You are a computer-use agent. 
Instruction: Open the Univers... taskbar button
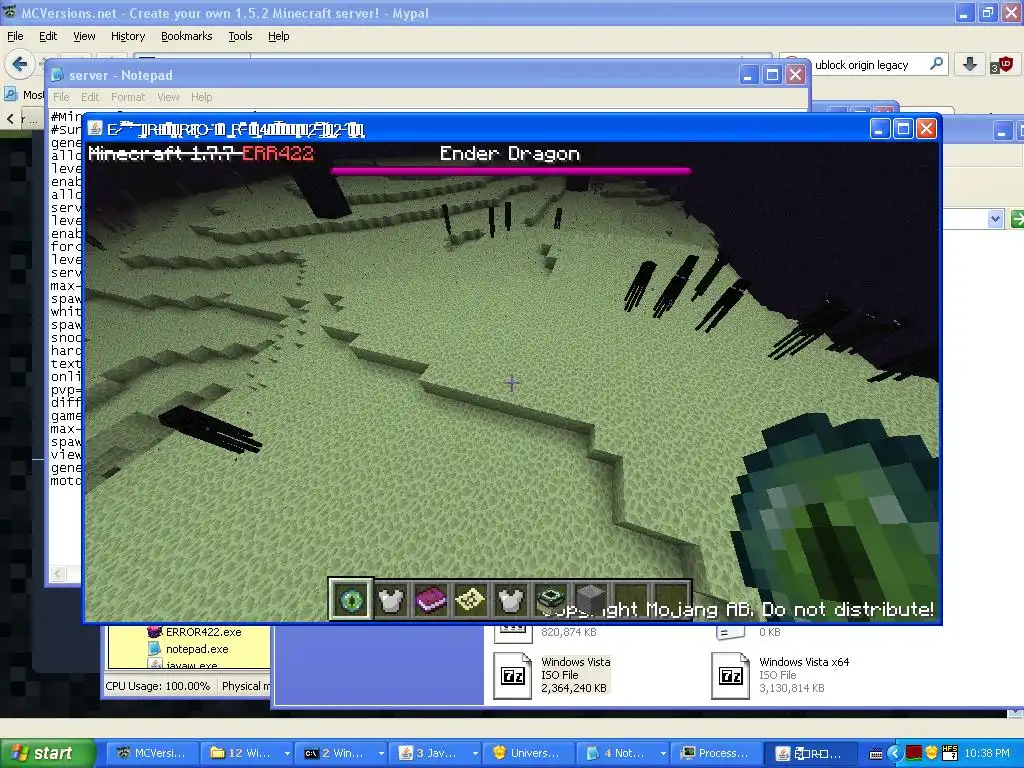526,753
